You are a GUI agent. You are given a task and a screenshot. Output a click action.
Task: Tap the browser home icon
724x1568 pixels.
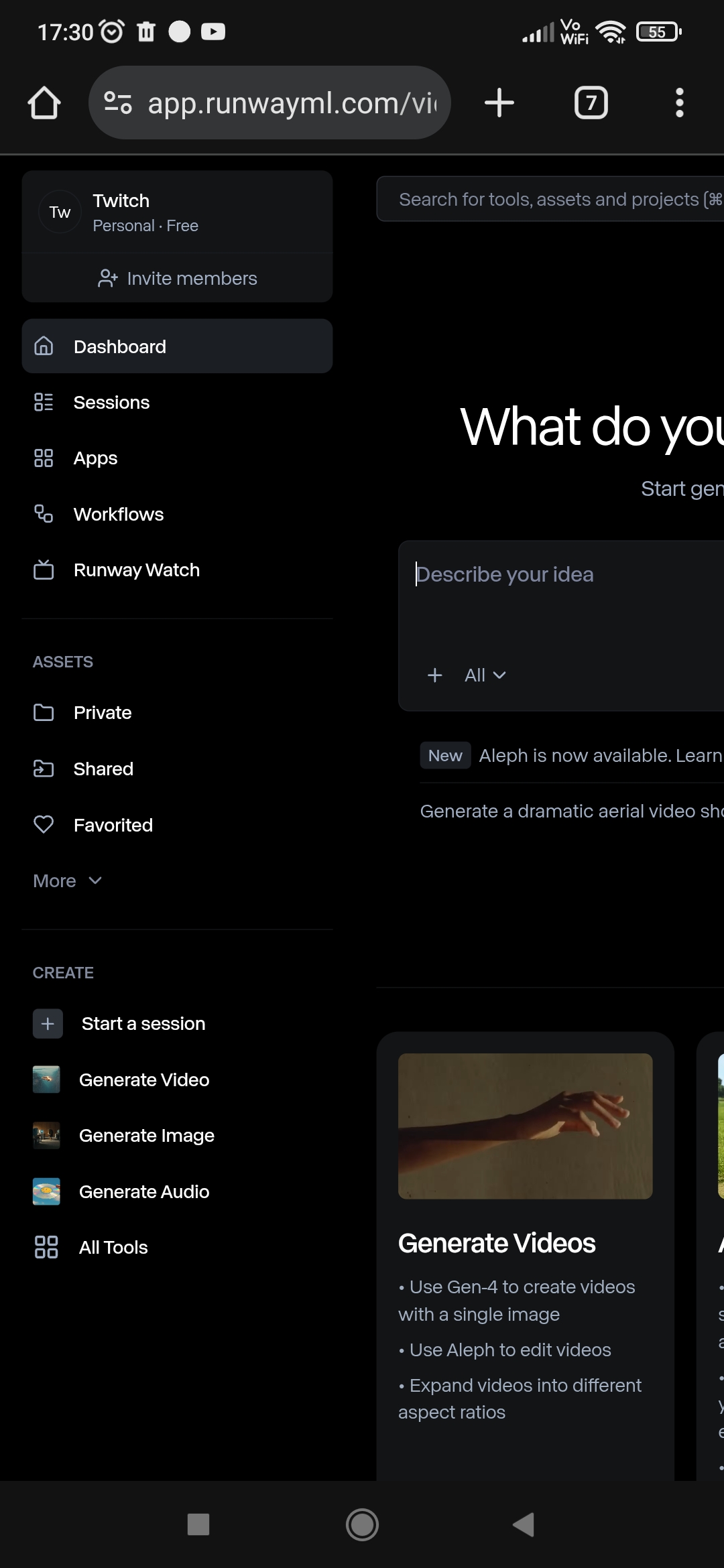tap(44, 103)
